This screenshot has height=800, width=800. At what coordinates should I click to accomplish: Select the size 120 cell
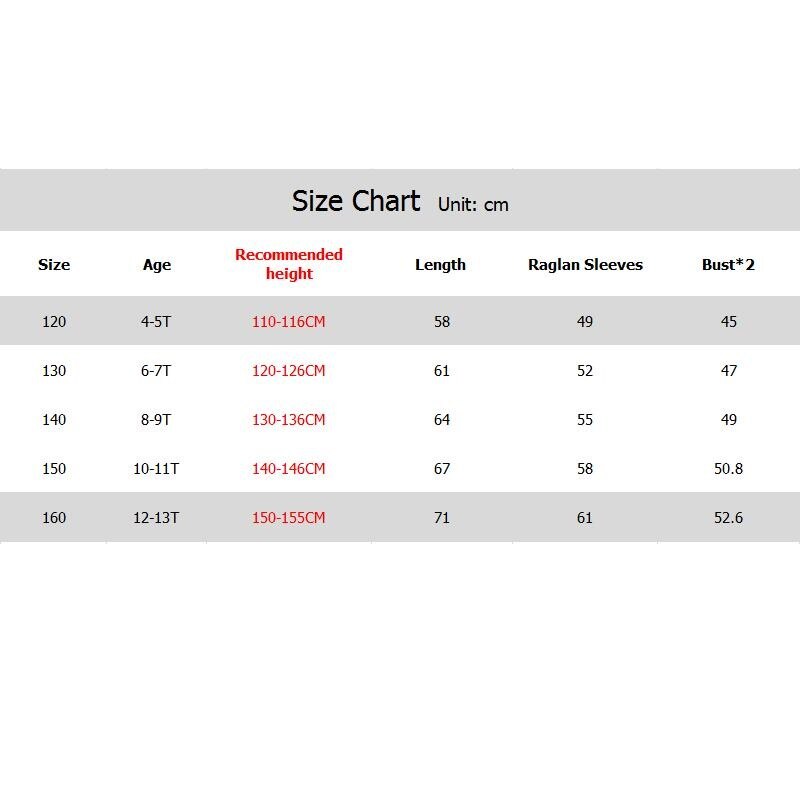[x=54, y=322]
